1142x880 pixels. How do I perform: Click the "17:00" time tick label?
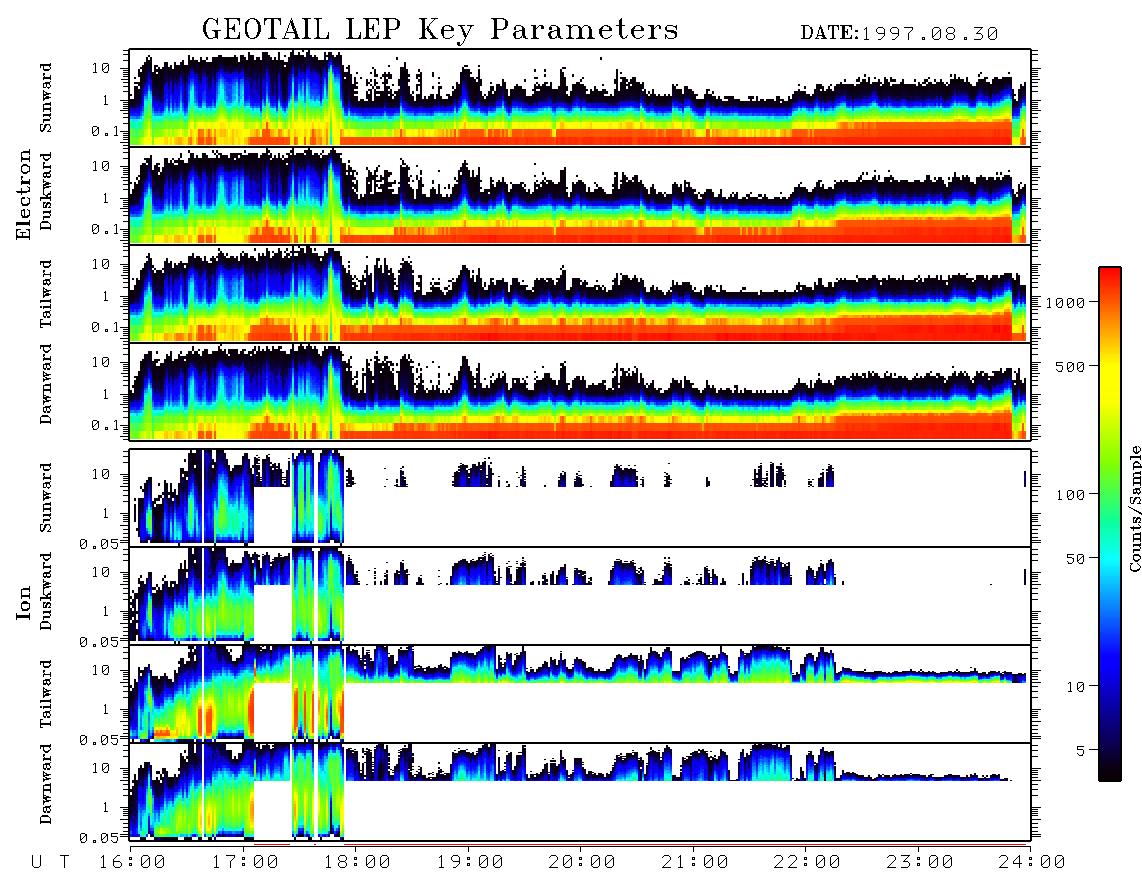pos(245,862)
